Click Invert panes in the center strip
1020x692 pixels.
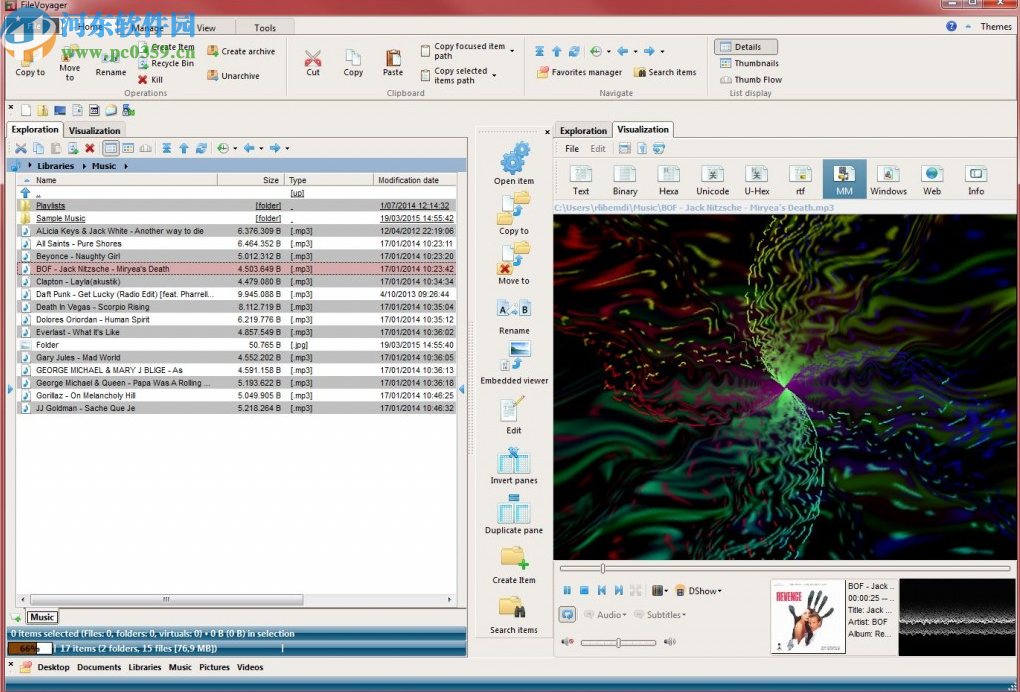coord(514,466)
